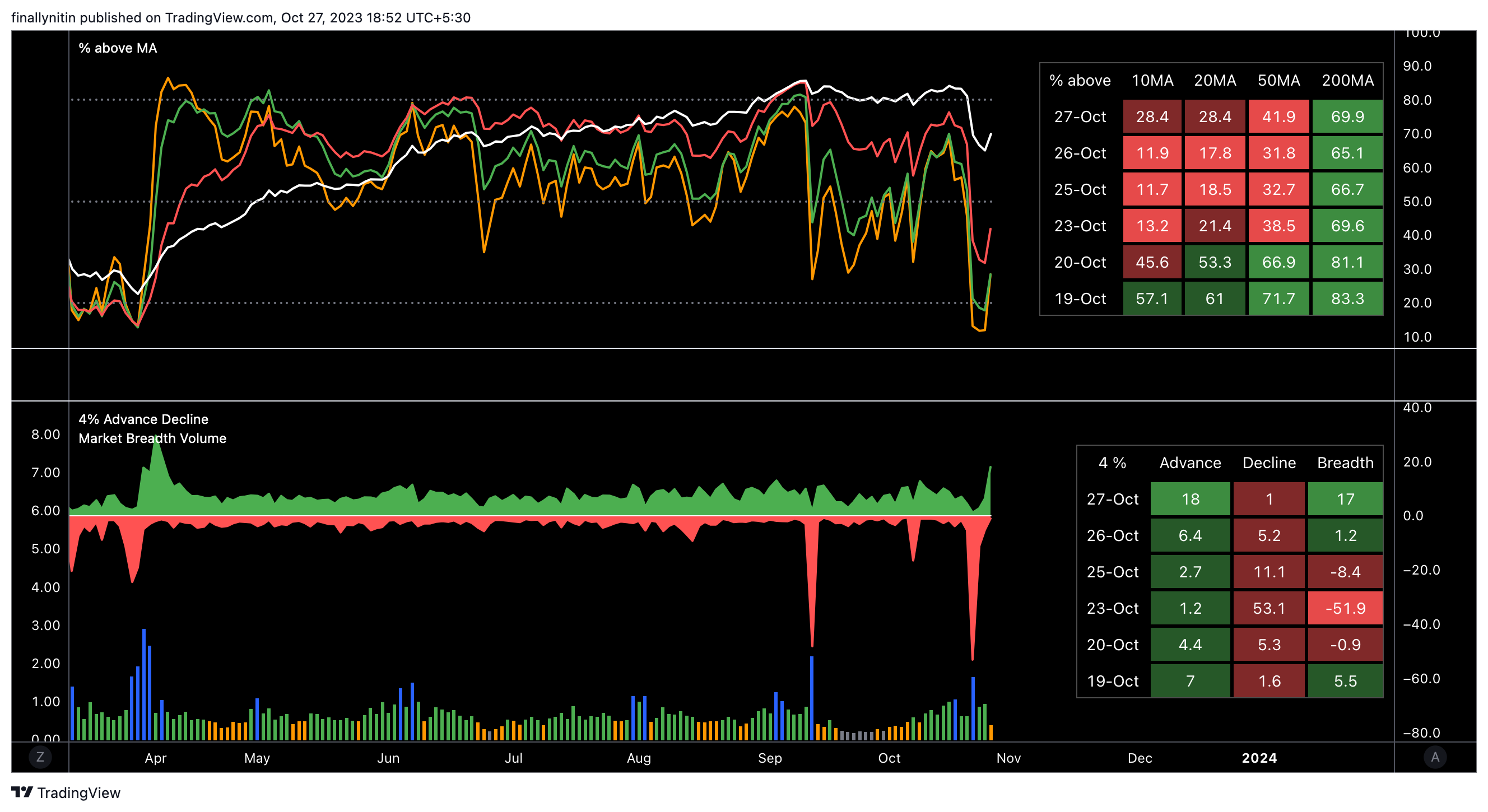
Task: Click the 25-Oct Decline value 11.1
Action: click(x=1269, y=572)
